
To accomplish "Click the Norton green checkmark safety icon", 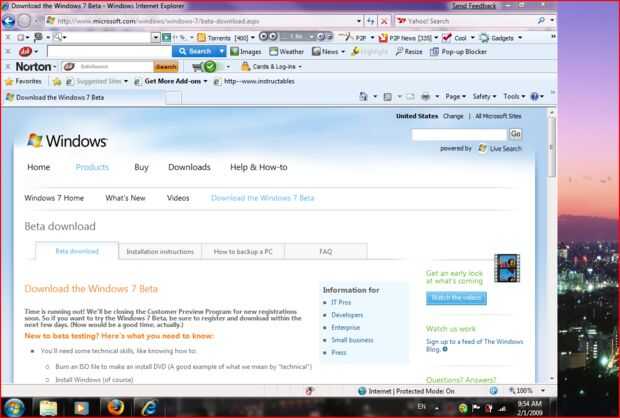I will [x=210, y=66].
